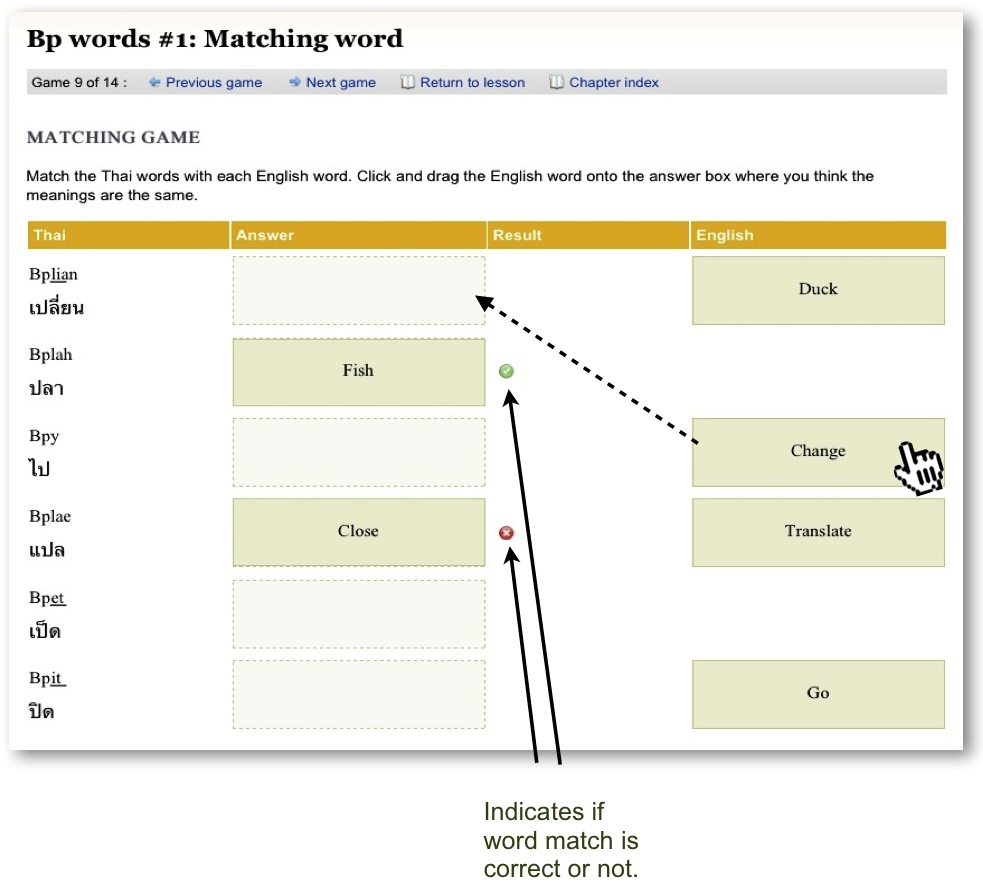The image size is (983, 888).
Task: Click the book icon beside Chapter index
Action: pyautogui.click(x=556, y=82)
